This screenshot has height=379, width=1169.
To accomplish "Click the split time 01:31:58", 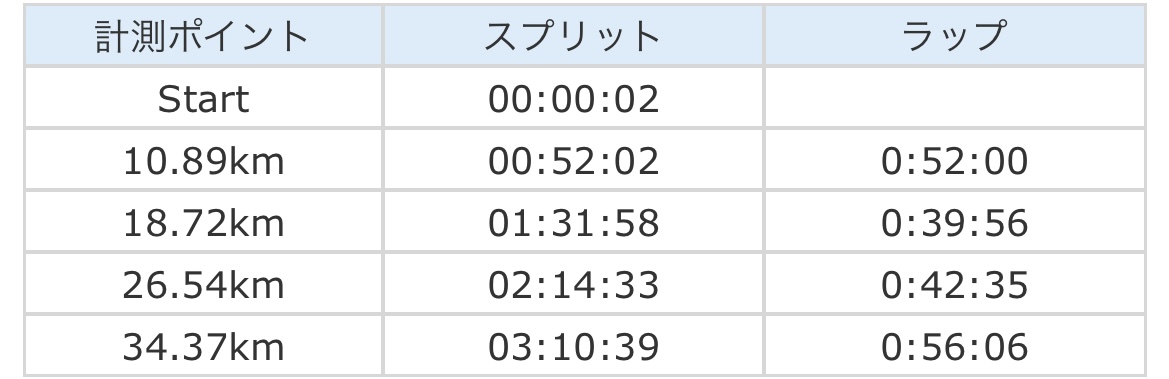I will pos(573,223).
